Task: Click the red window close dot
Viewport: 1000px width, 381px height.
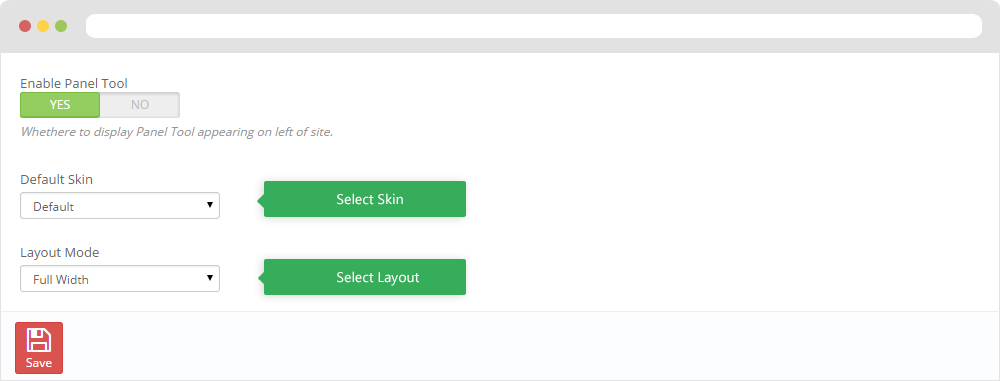Action: (25, 26)
